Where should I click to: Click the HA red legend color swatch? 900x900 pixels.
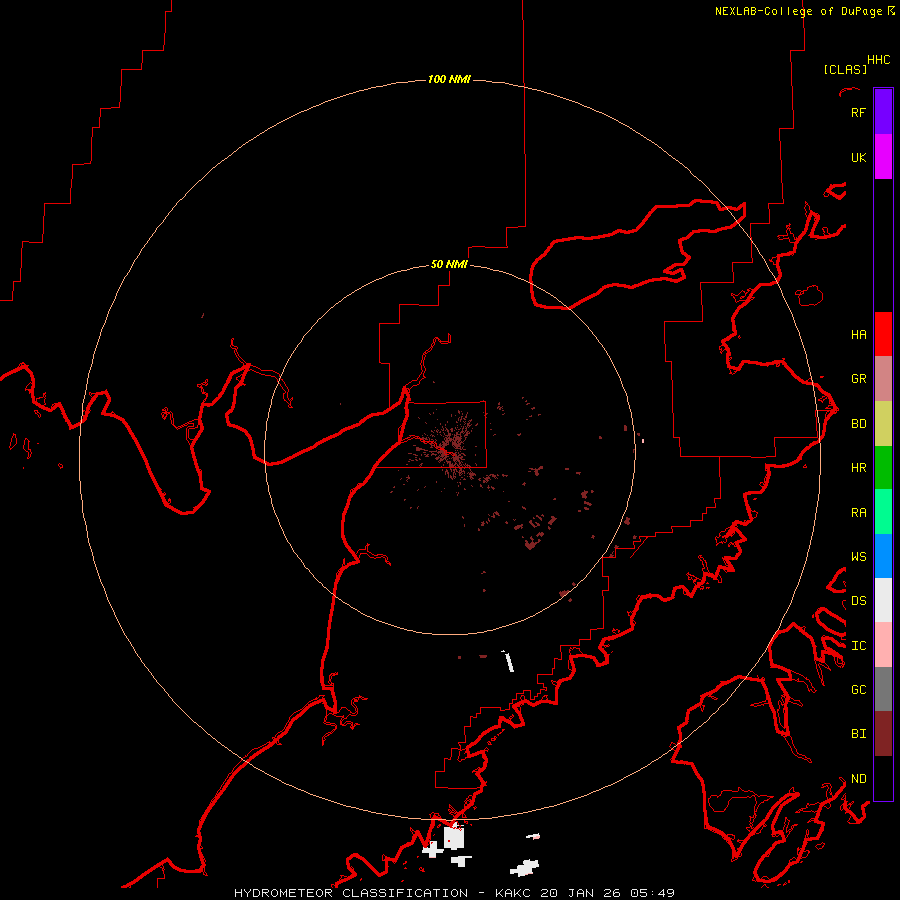pyautogui.click(x=883, y=334)
